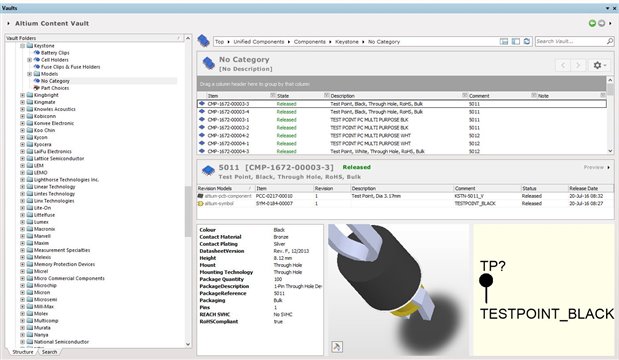
Task: Open the vault options arrow beside connection buttons
Action: [610, 23]
